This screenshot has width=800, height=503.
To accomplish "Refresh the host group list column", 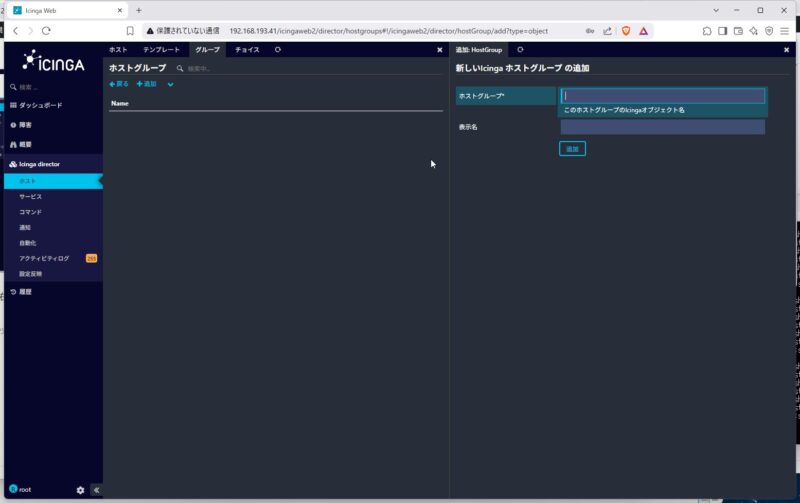I will [278, 49].
